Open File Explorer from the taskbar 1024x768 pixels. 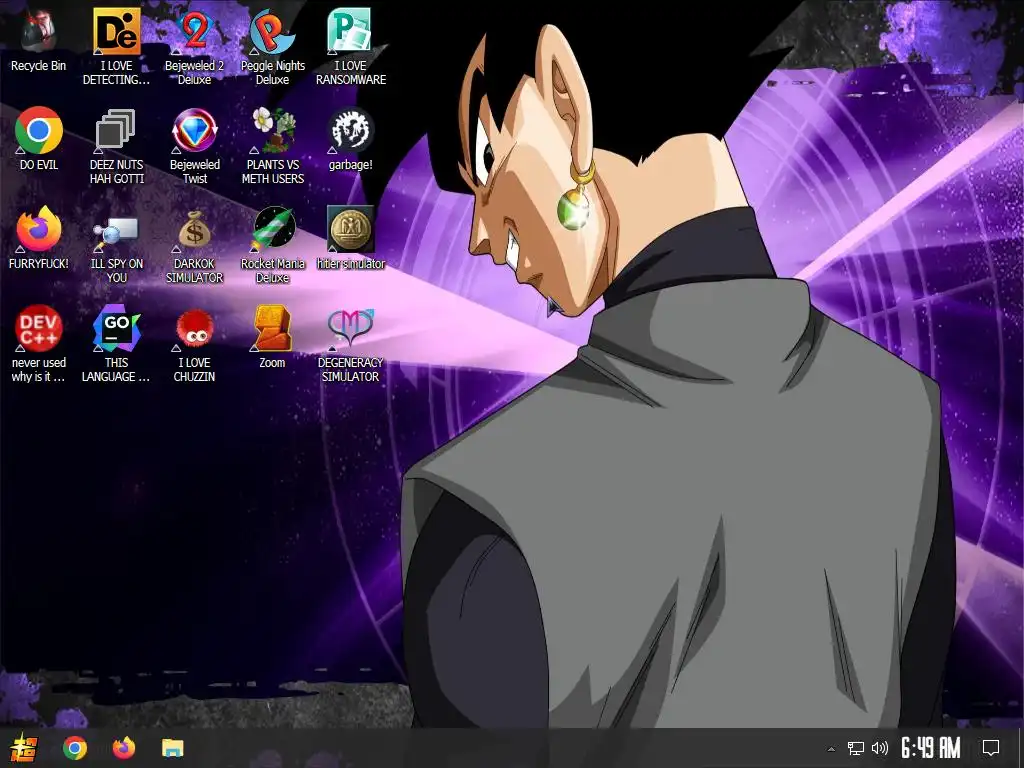pyautogui.click(x=173, y=748)
